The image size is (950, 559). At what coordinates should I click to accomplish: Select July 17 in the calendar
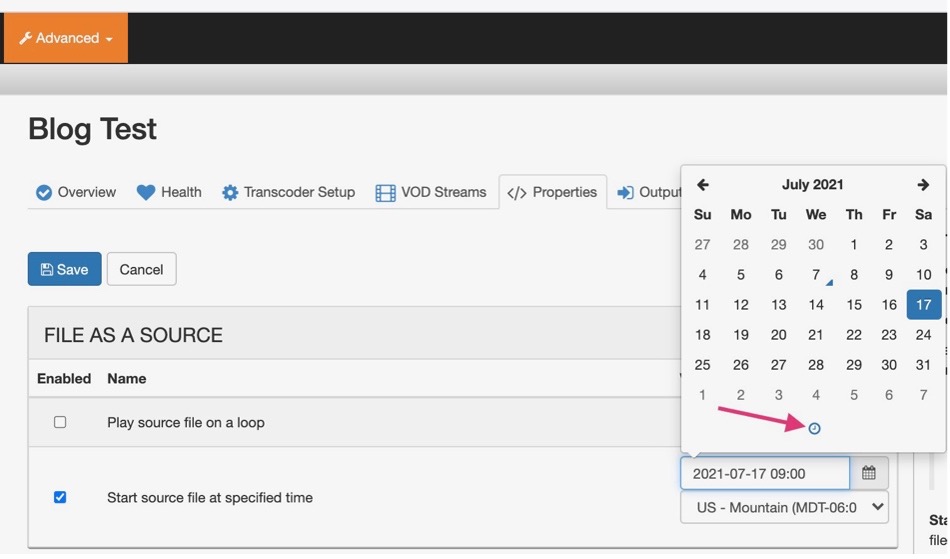pos(923,305)
